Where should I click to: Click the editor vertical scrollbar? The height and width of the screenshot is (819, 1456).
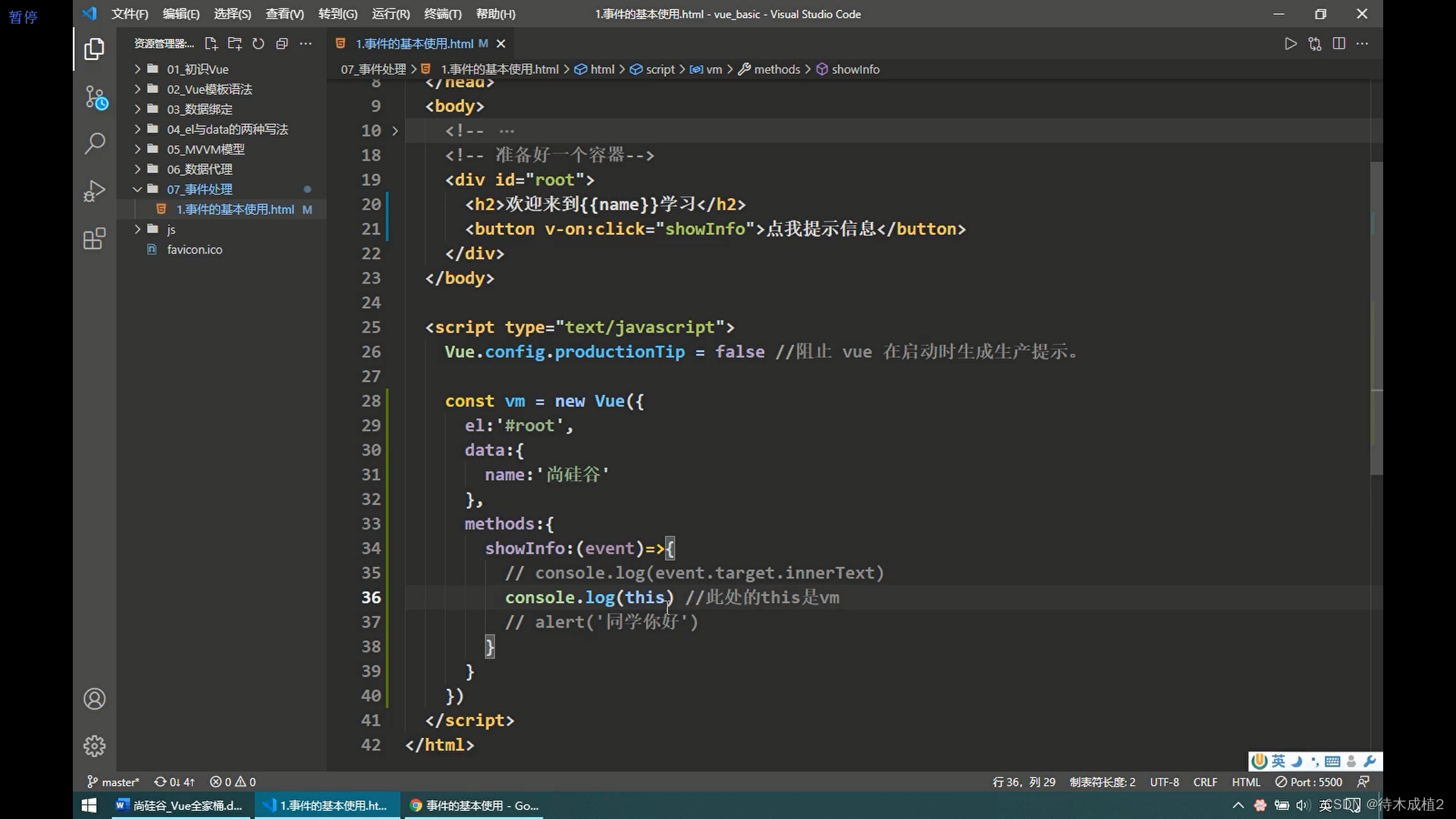(x=1376, y=318)
